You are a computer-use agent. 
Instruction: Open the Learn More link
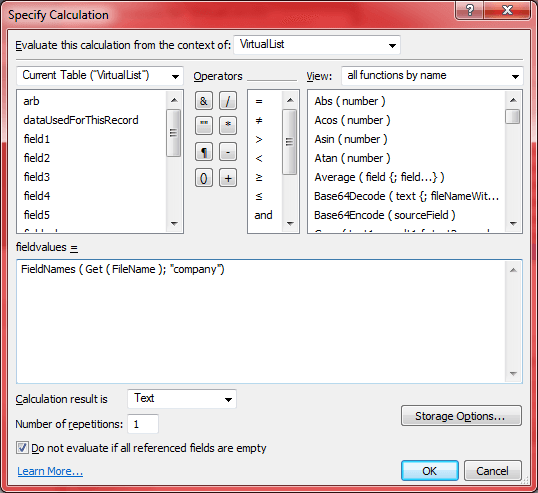[50, 471]
